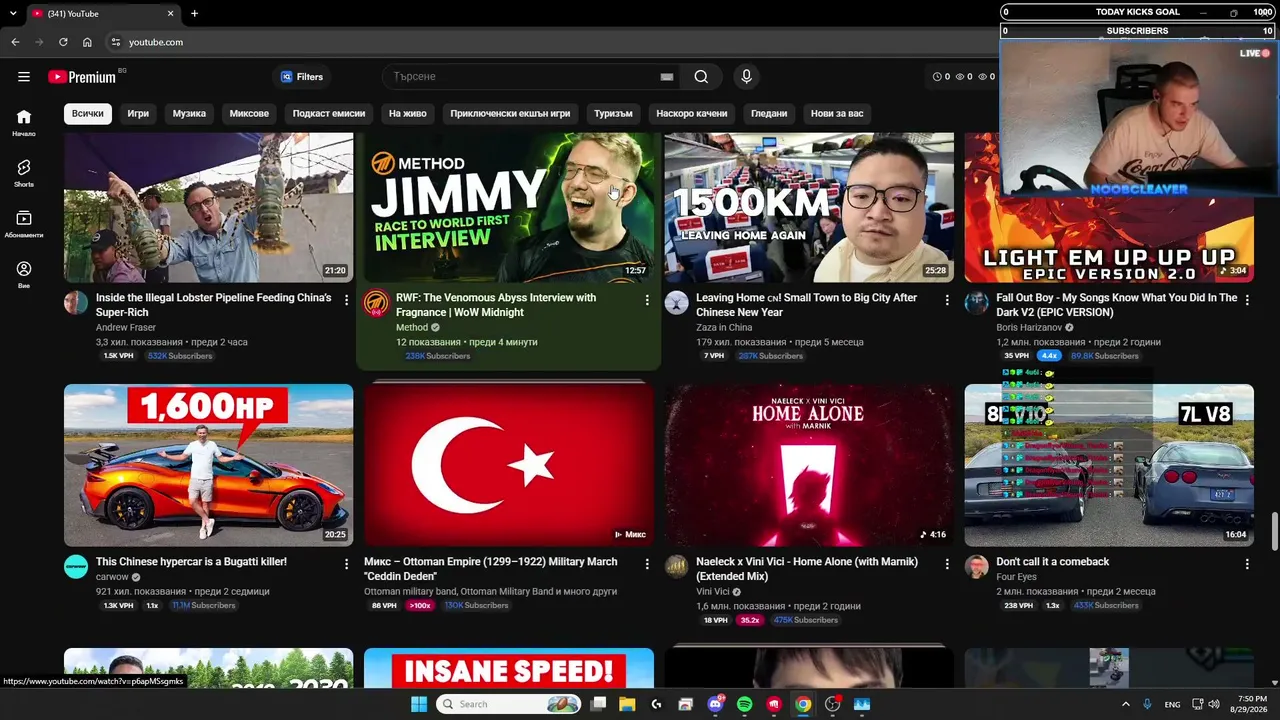Open options menu for Home Alone video
The height and width of the screenshot is (720, 1280).
[x=947, y=564]
